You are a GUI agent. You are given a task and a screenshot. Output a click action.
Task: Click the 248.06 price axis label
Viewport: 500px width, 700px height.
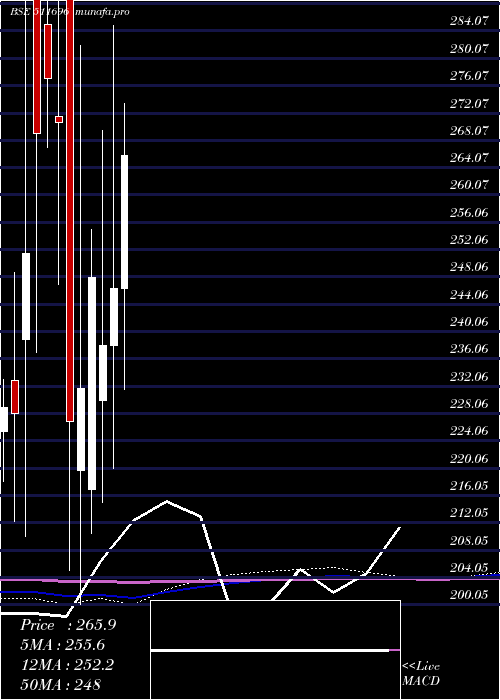pyautogui.click(x=469, y=267)
